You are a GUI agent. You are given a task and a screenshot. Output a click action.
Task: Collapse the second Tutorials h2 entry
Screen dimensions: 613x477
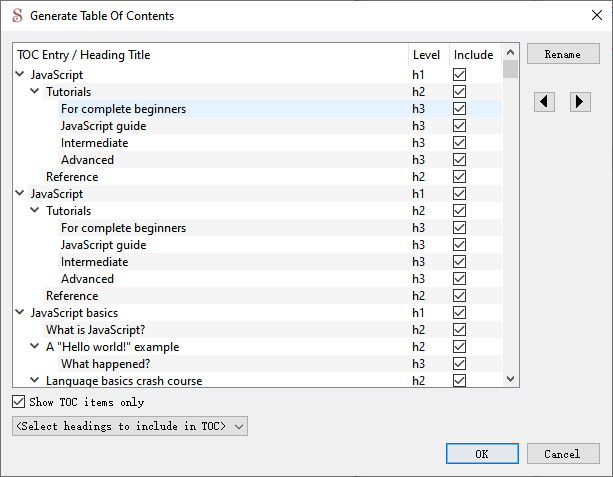coord(35,210)
